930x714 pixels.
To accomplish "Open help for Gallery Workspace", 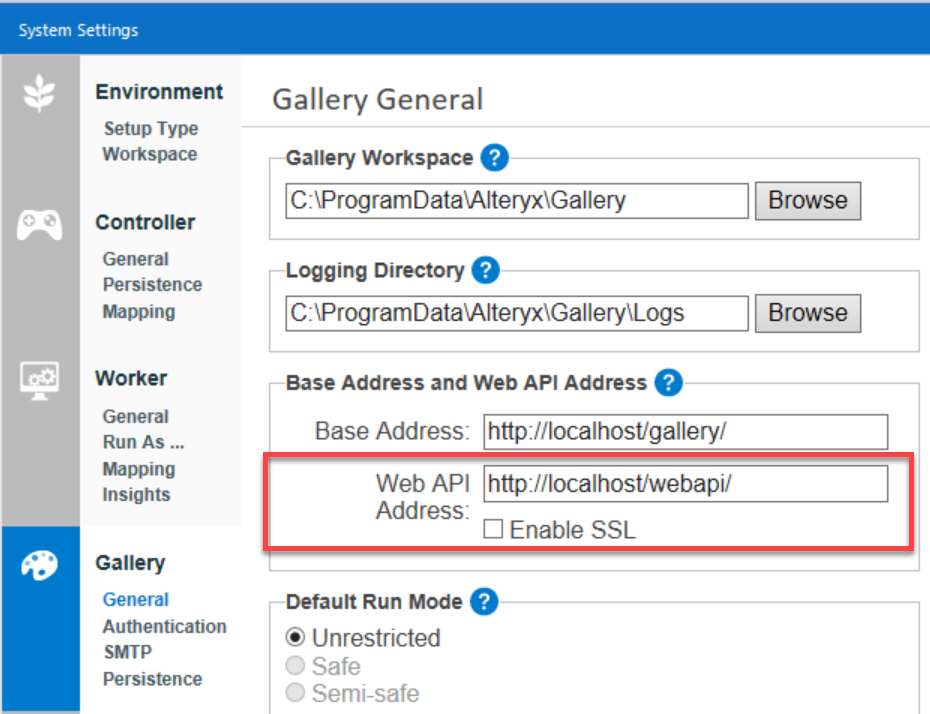I will click(x=496, y=158).
